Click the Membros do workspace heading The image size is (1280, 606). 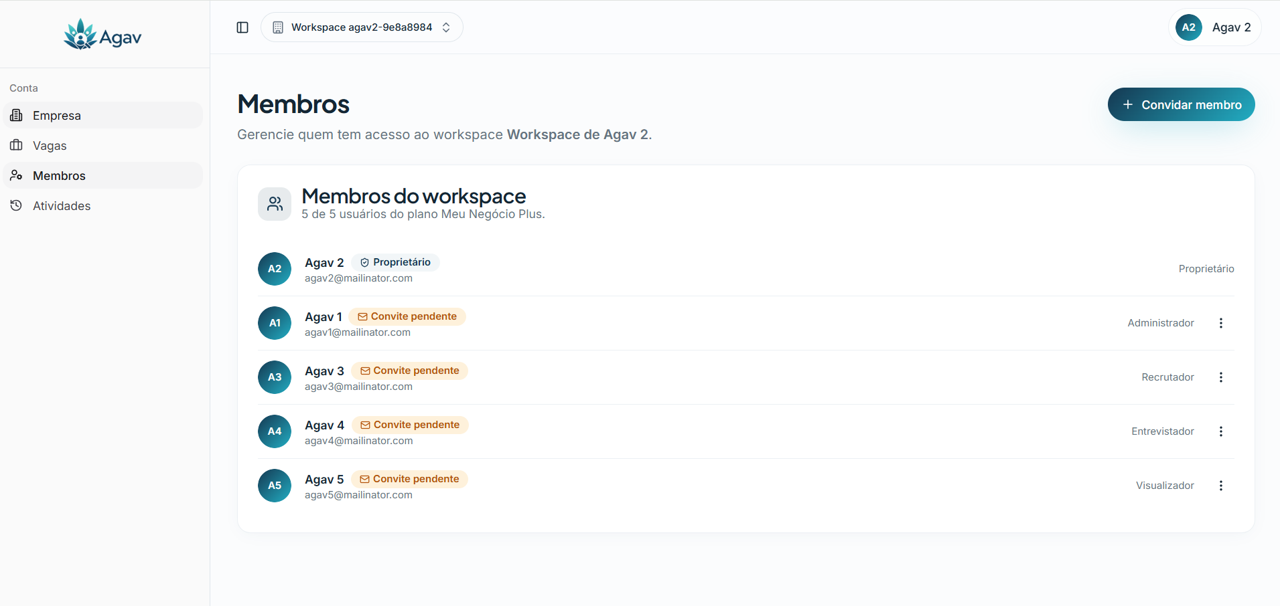pyautogui.click(x=413, y=196)
